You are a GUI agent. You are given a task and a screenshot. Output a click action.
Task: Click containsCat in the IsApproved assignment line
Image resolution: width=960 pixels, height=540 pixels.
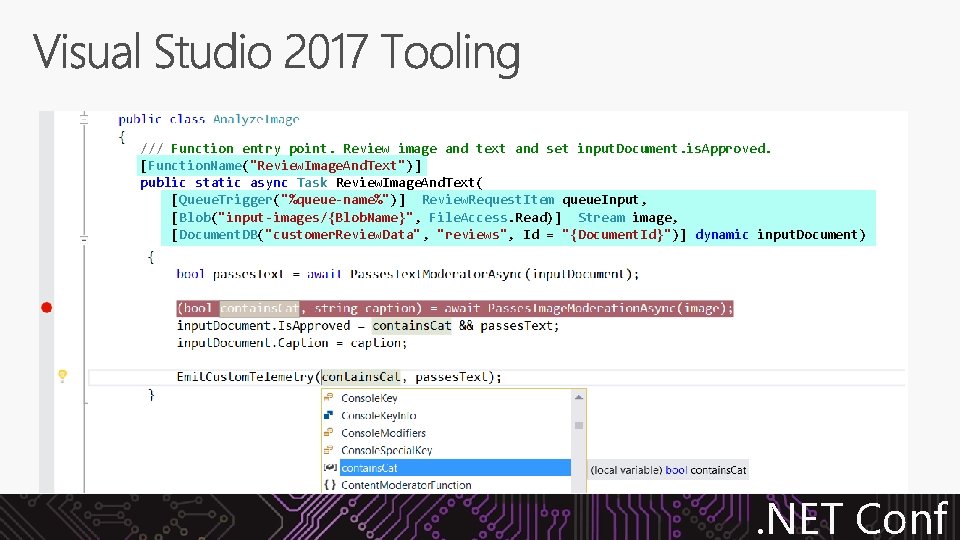click(411, 326)
